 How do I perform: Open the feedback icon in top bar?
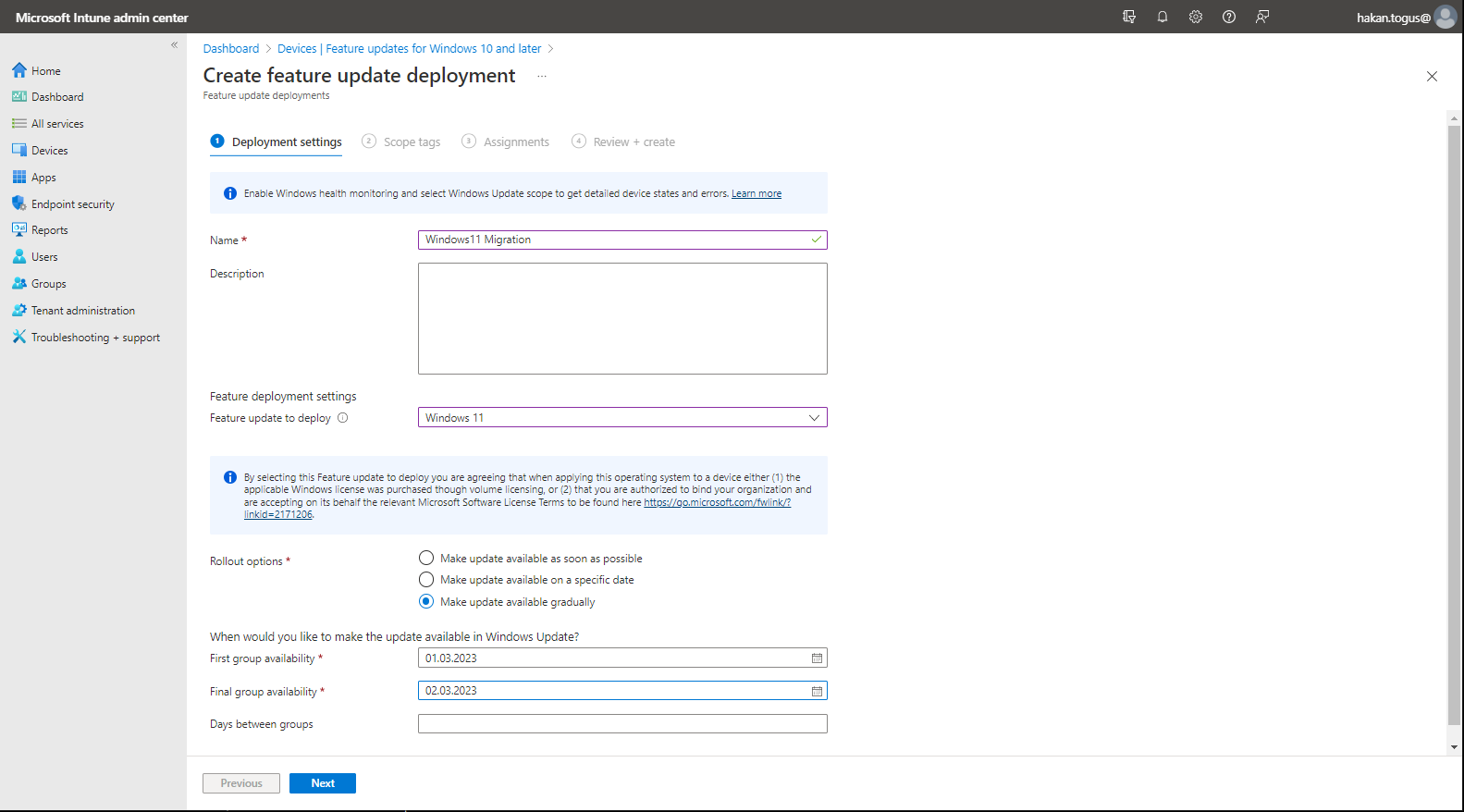pyautogui.click(x=1262, y=17)
